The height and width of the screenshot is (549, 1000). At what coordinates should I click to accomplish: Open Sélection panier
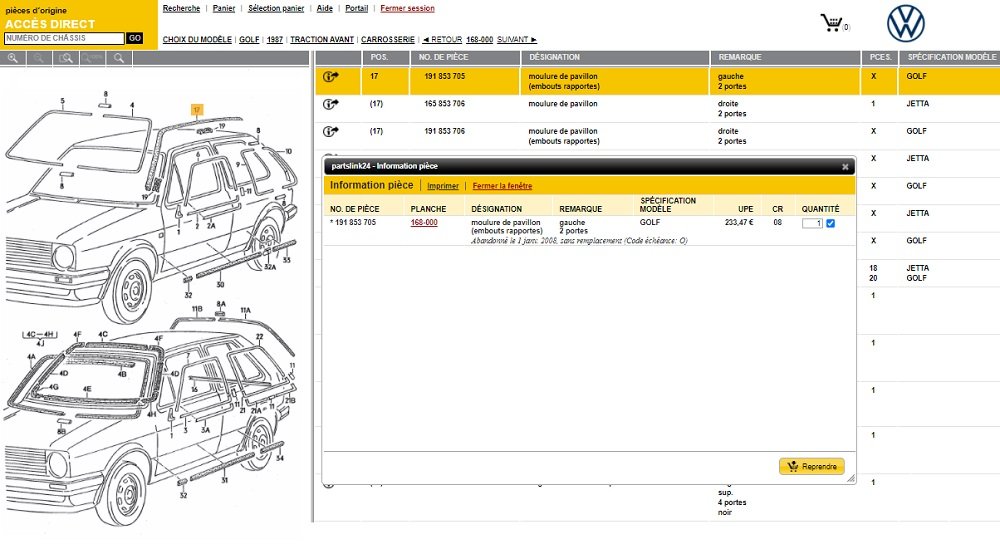pyautogui.click(x=276, y=8)
